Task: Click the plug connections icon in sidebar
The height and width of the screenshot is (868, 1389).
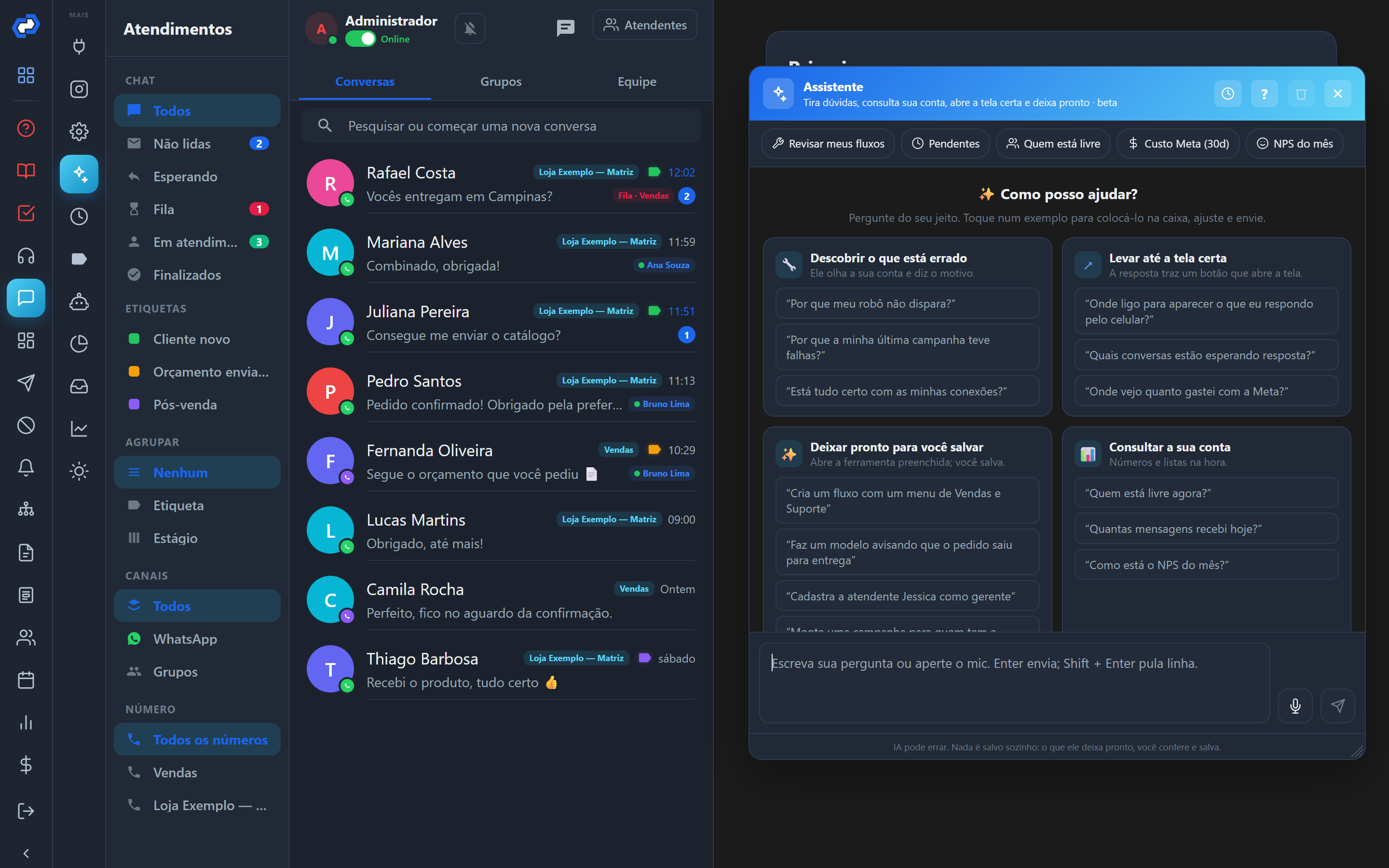Action: (79, 46)
